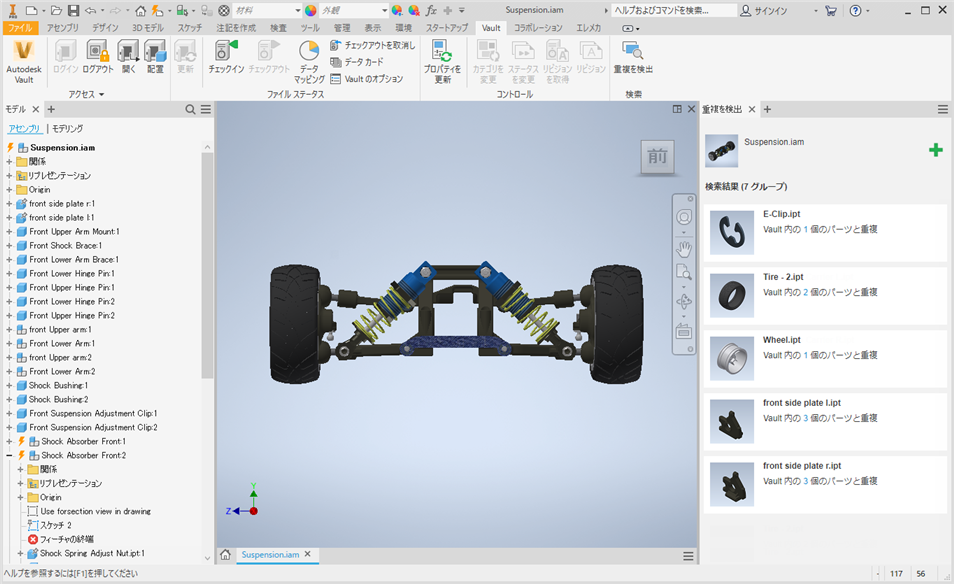Select the Zoom tool in navigation bar

pos(684,271)
